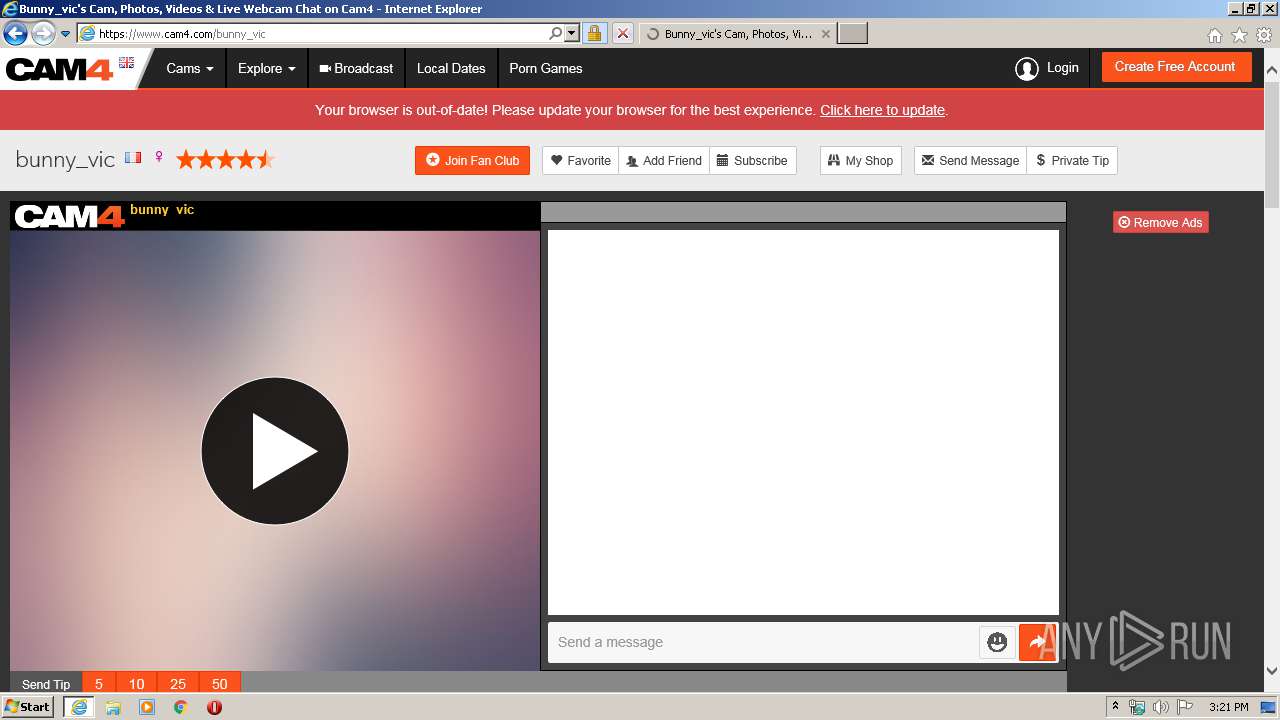Click the search magnifier in address bar
The image size is (1280, 720).
click(x=556, y=33)
